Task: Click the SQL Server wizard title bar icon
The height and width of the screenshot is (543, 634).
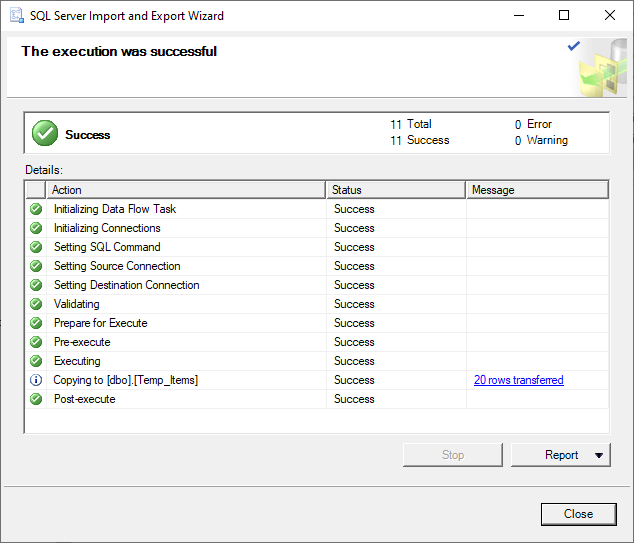Action: pos(17,16)
